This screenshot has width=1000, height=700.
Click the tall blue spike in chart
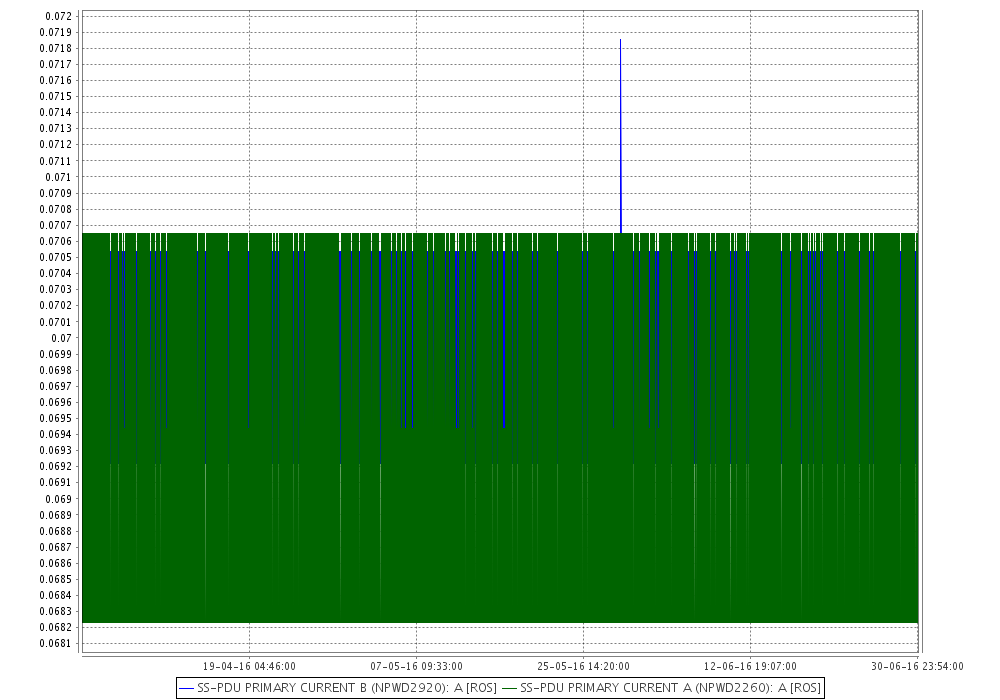[x=621, y=135]
